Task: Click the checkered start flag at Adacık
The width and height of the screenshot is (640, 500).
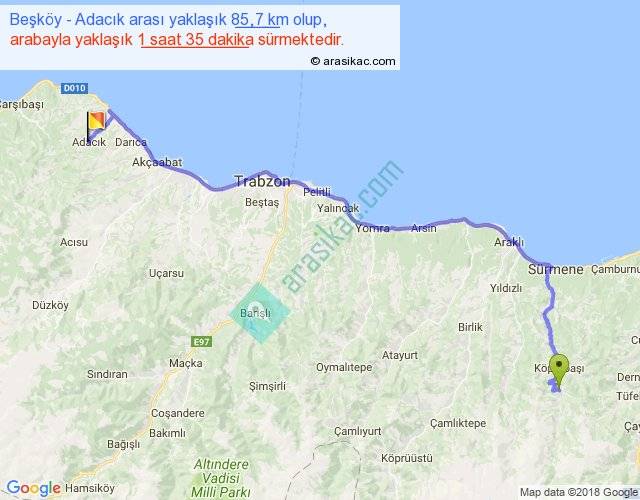Action: point(95,123)
